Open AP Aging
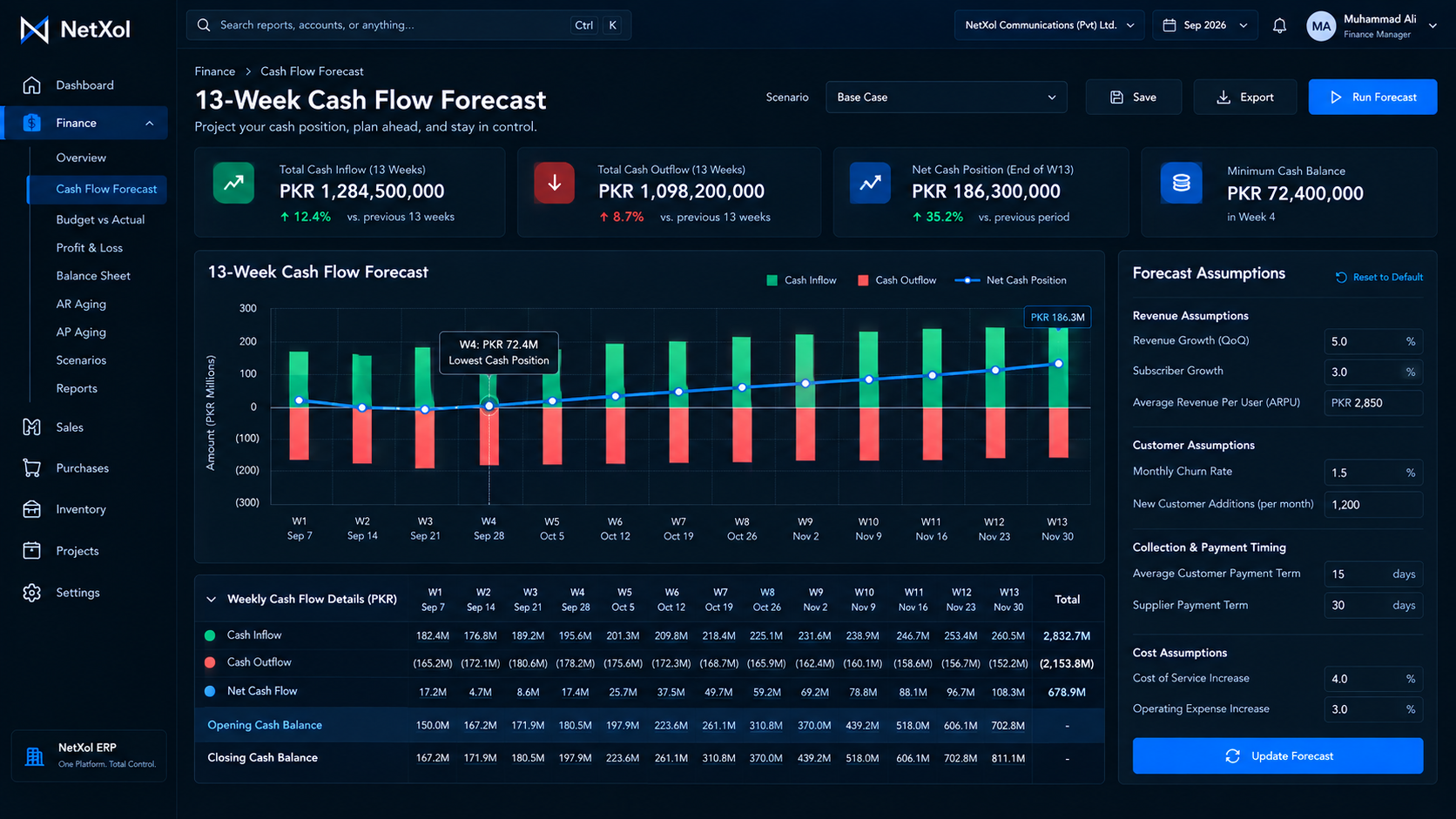 tap(81, 332)
